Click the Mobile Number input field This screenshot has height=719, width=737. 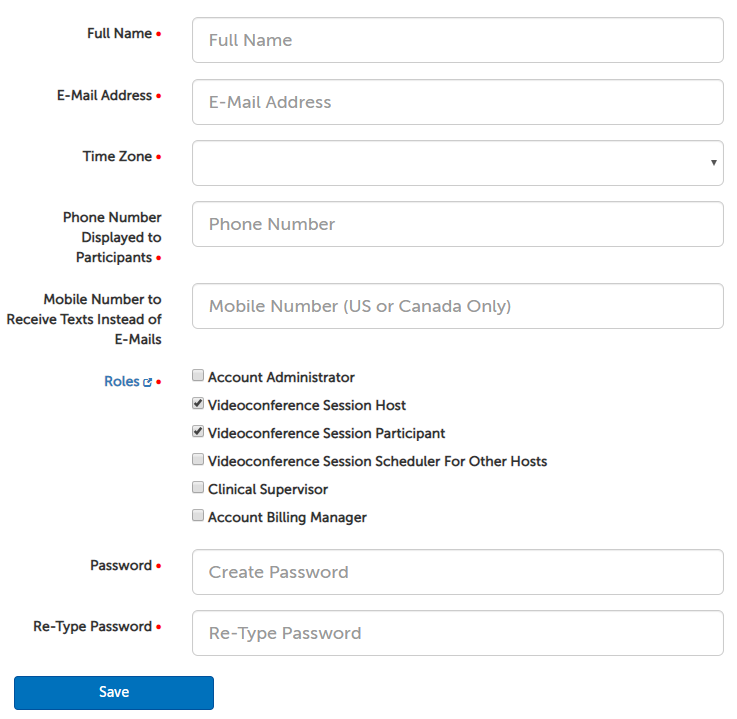click(457, 306)
